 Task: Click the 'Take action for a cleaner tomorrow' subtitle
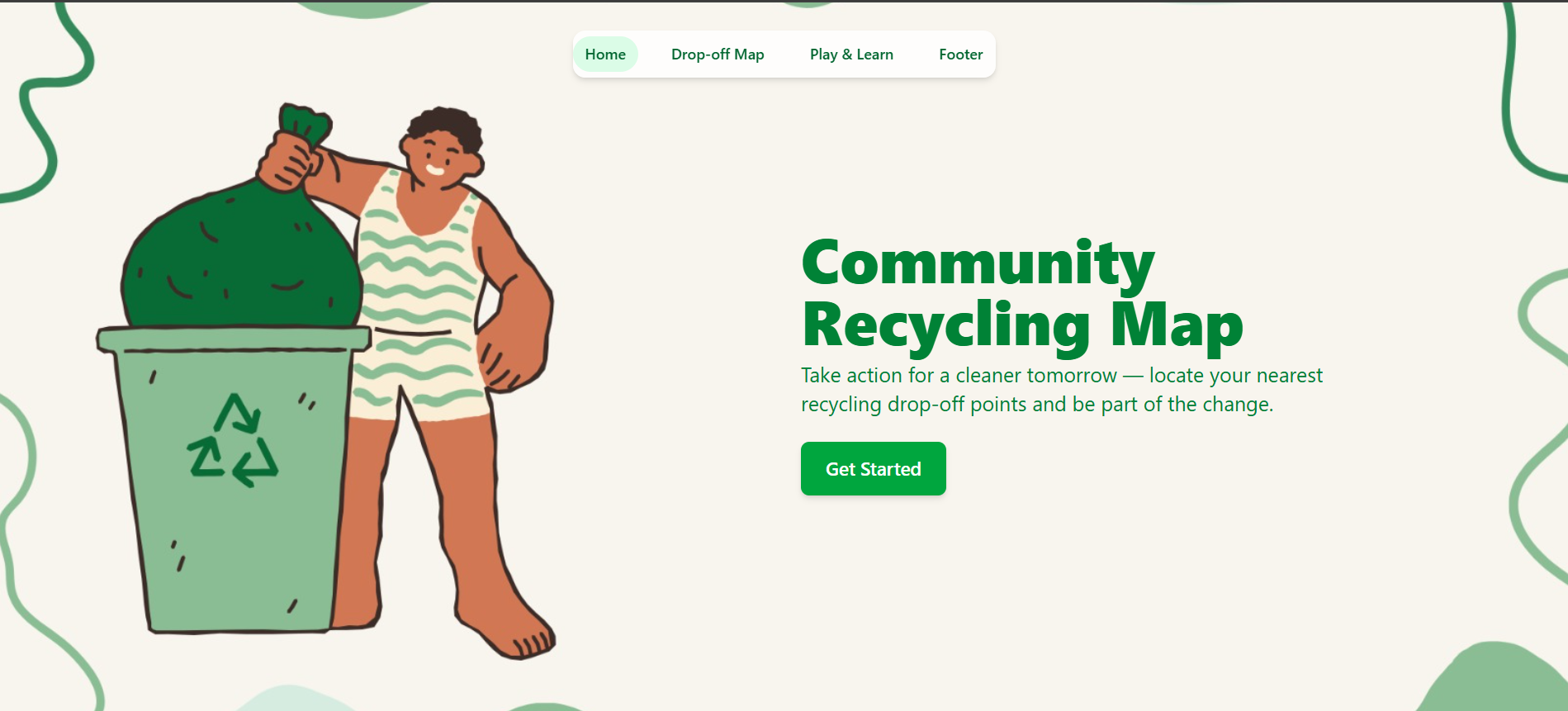pos(1062,390)
